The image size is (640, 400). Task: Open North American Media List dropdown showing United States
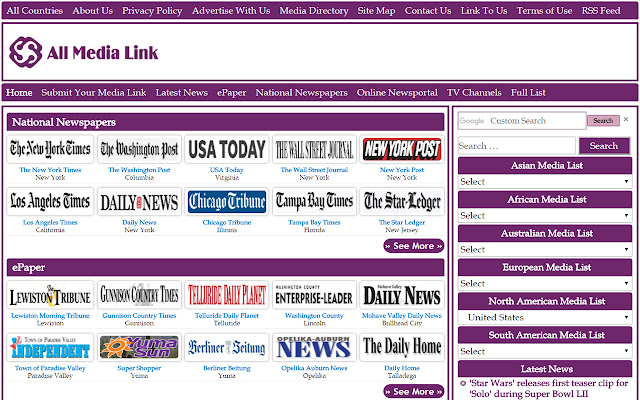[x=545, y=317]
